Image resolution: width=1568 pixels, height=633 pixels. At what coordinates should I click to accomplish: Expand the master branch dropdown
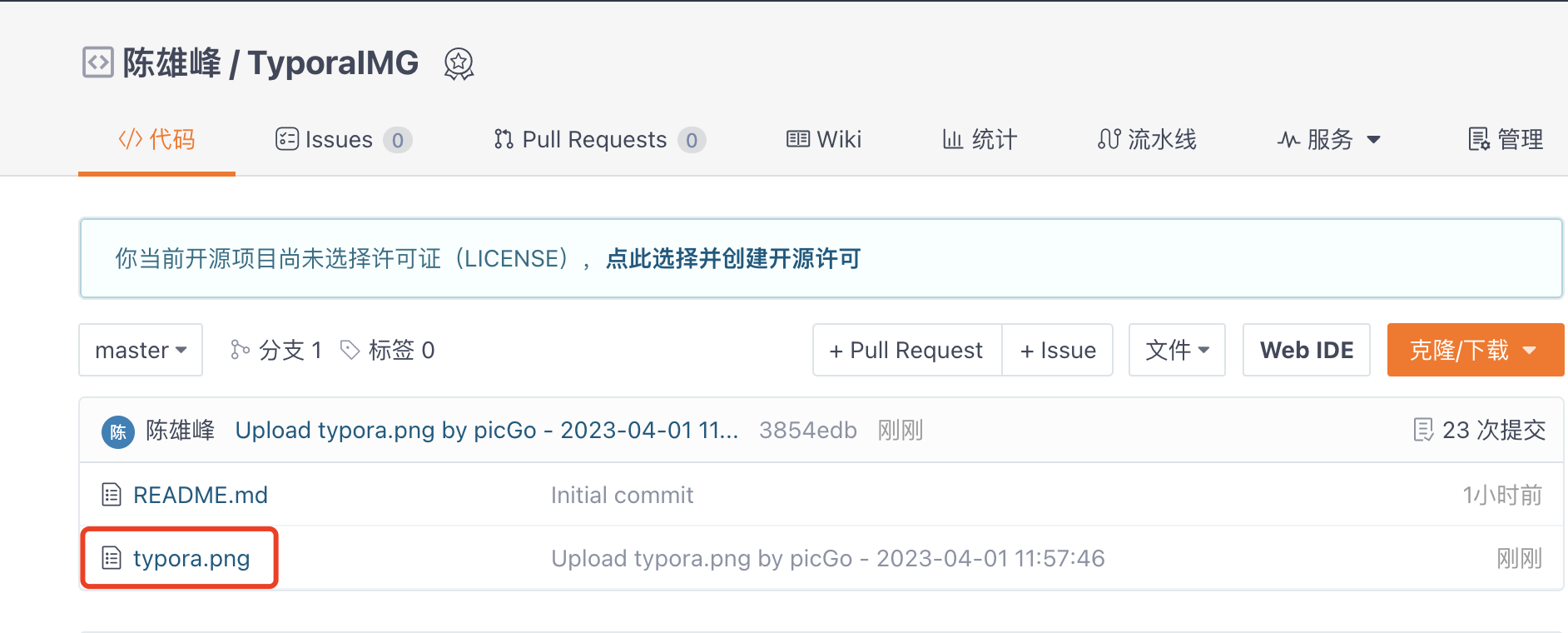141,350
